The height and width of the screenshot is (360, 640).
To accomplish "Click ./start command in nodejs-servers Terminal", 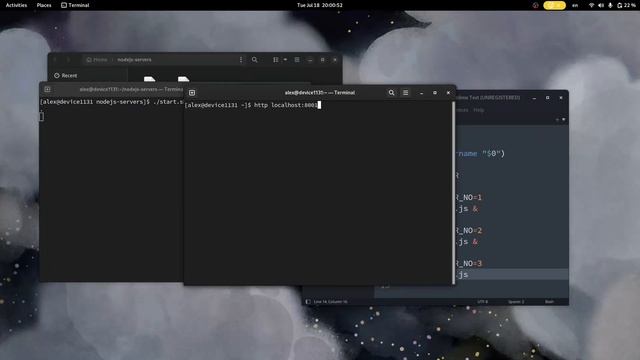I will (x=168, y=102).
